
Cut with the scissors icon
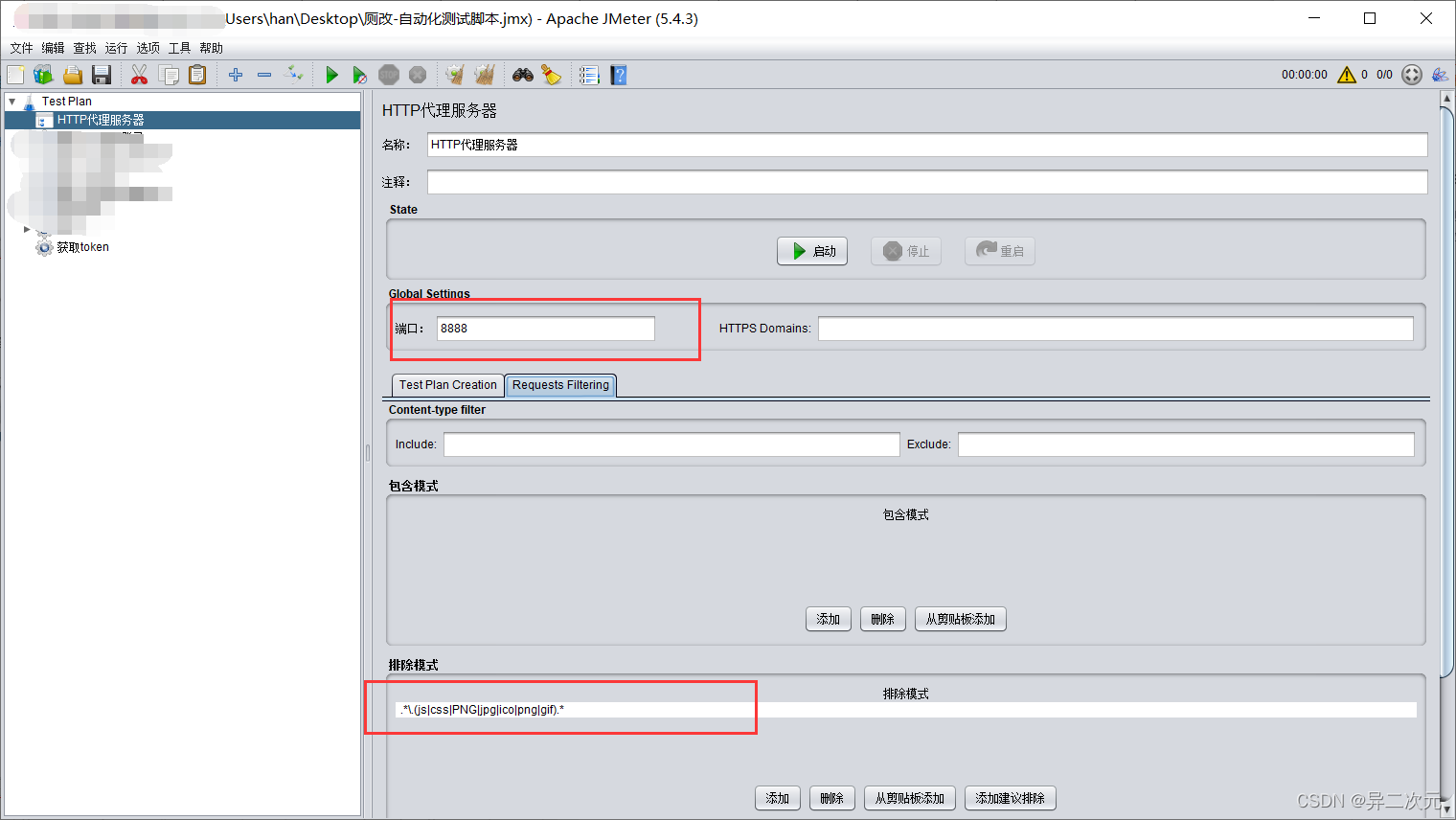point(140,75)
